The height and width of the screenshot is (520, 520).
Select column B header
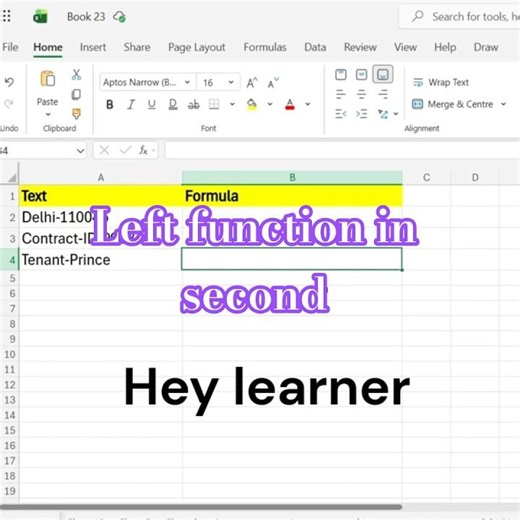coord(292,177)
